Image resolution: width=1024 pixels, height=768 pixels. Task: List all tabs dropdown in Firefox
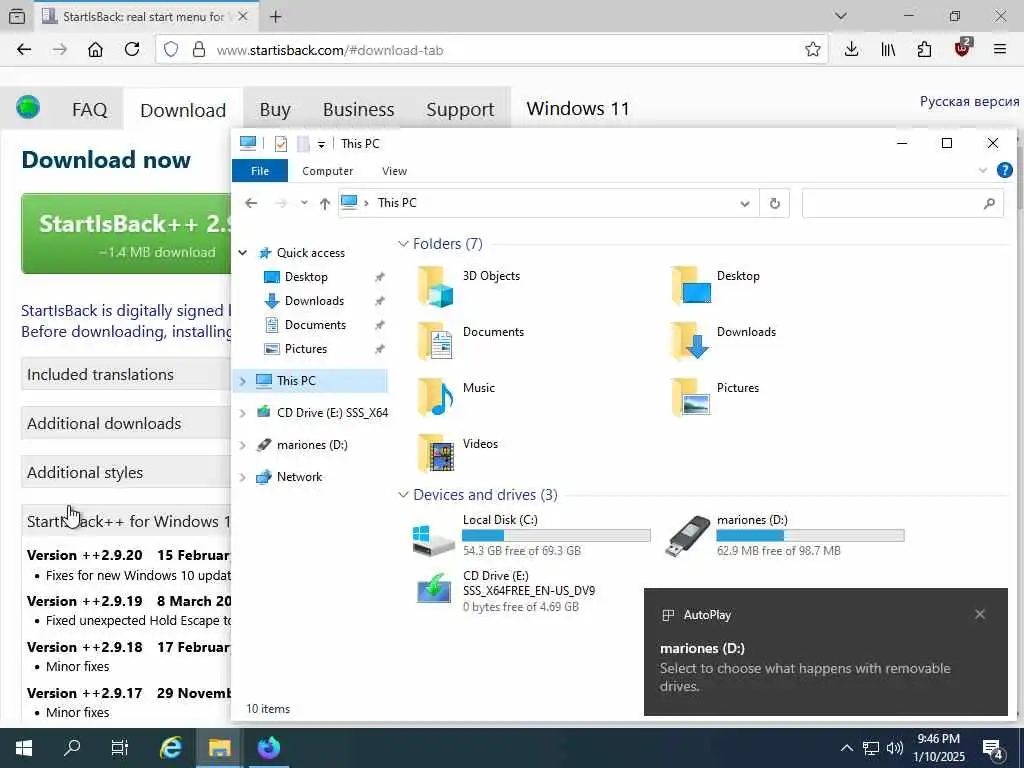point(840,16)
